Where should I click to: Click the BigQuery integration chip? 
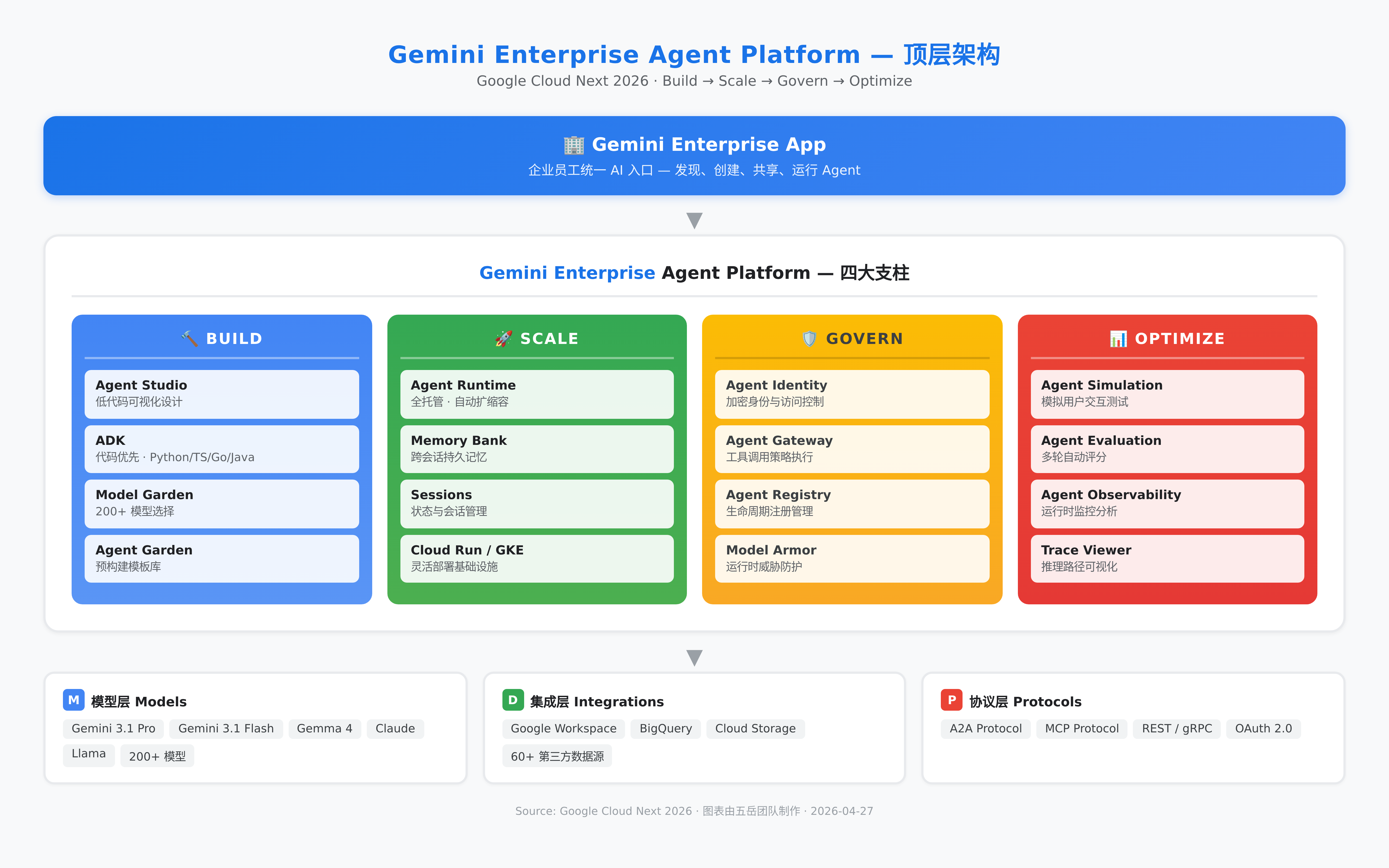[x=665, y=729]
